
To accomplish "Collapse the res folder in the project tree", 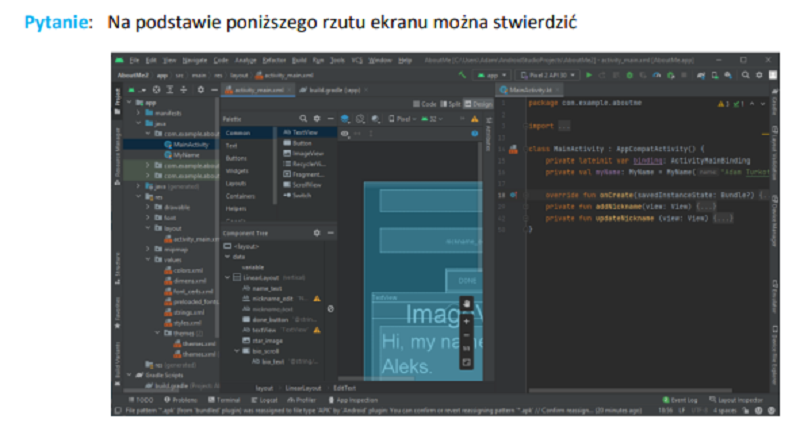I will (x=138, y=196).
